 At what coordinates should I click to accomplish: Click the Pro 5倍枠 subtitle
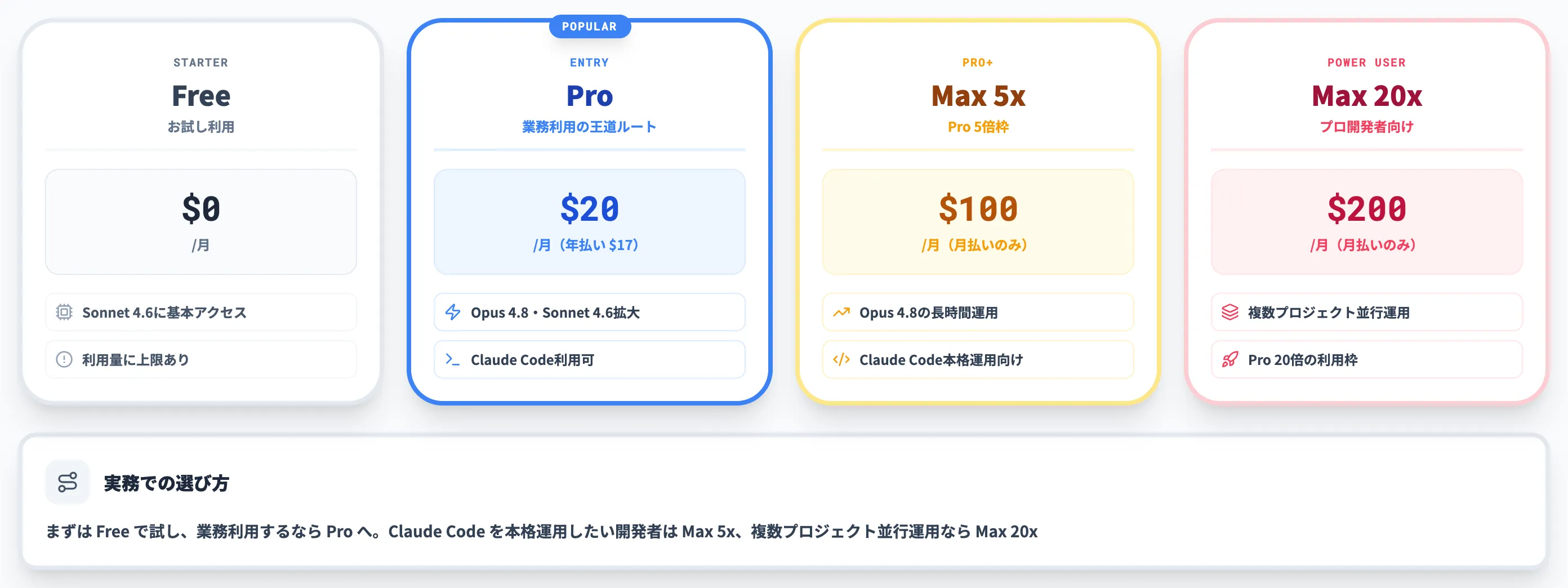click(978, 127)
